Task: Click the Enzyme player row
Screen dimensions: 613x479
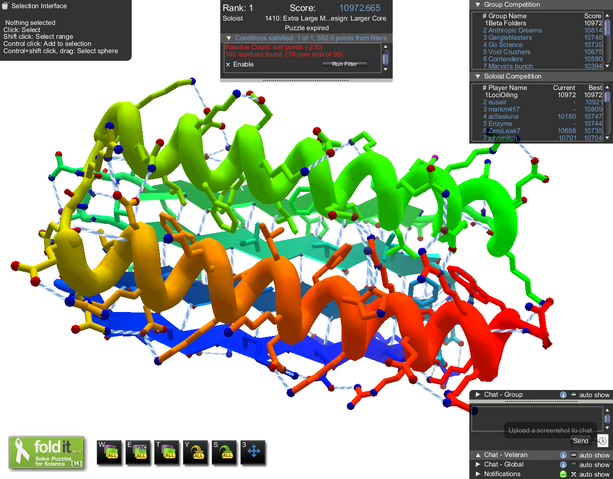Action: [x=541, y=124]
